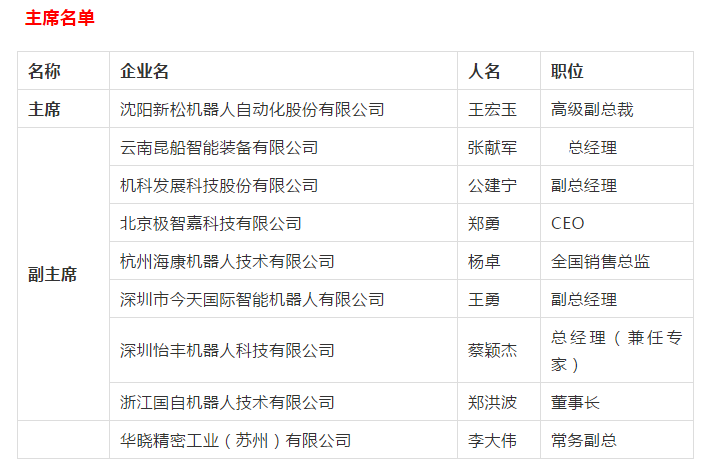The width and height of the screenshot is (713, 473).
Task: Click the name 蔡颖杰
Action: coord(492,350)
